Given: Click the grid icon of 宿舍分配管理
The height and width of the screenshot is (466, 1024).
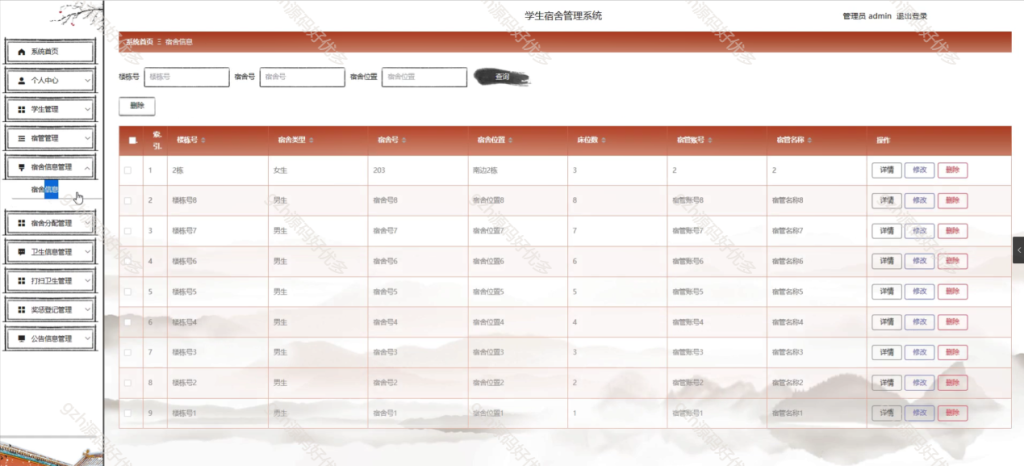Looking at the screenshot, I should coord(22,223).
